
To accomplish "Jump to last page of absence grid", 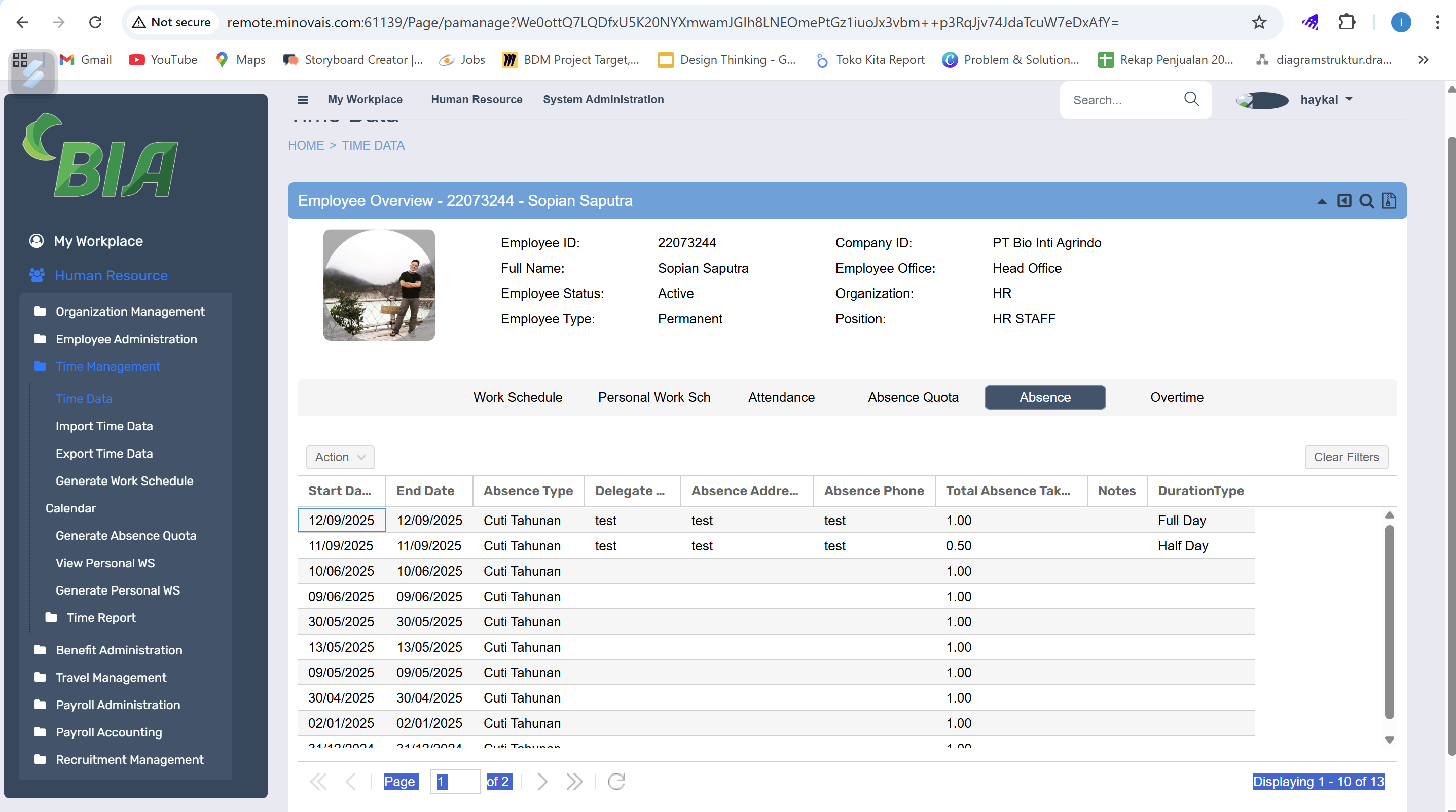I will tap(574, 782).
